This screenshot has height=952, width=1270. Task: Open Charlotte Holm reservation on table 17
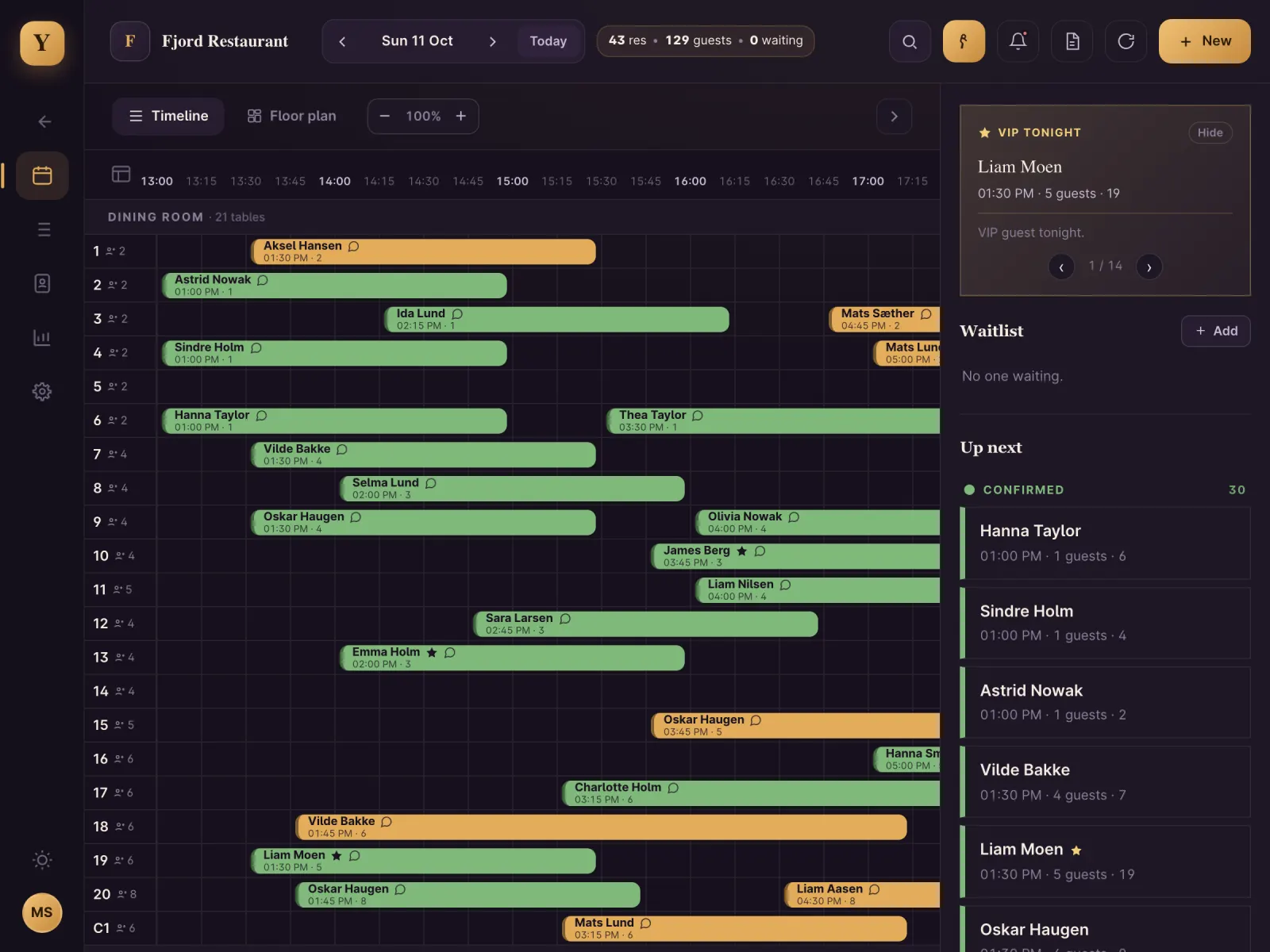pos(751,793)
